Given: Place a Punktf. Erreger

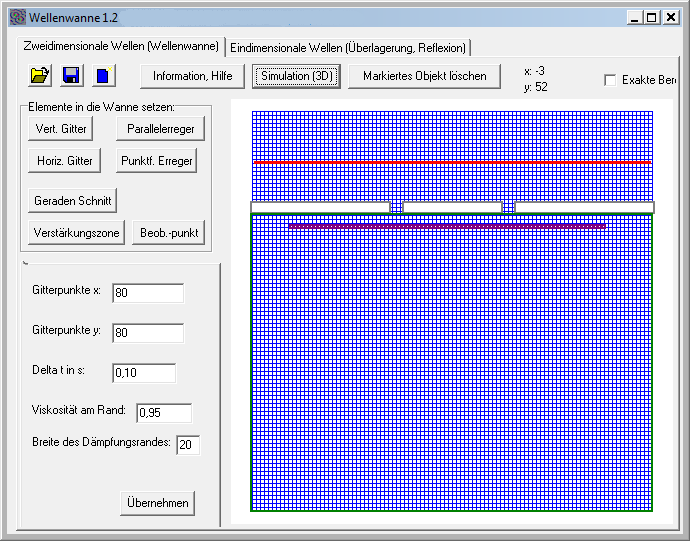Looking at the screenshot, I should coord(155,160).
